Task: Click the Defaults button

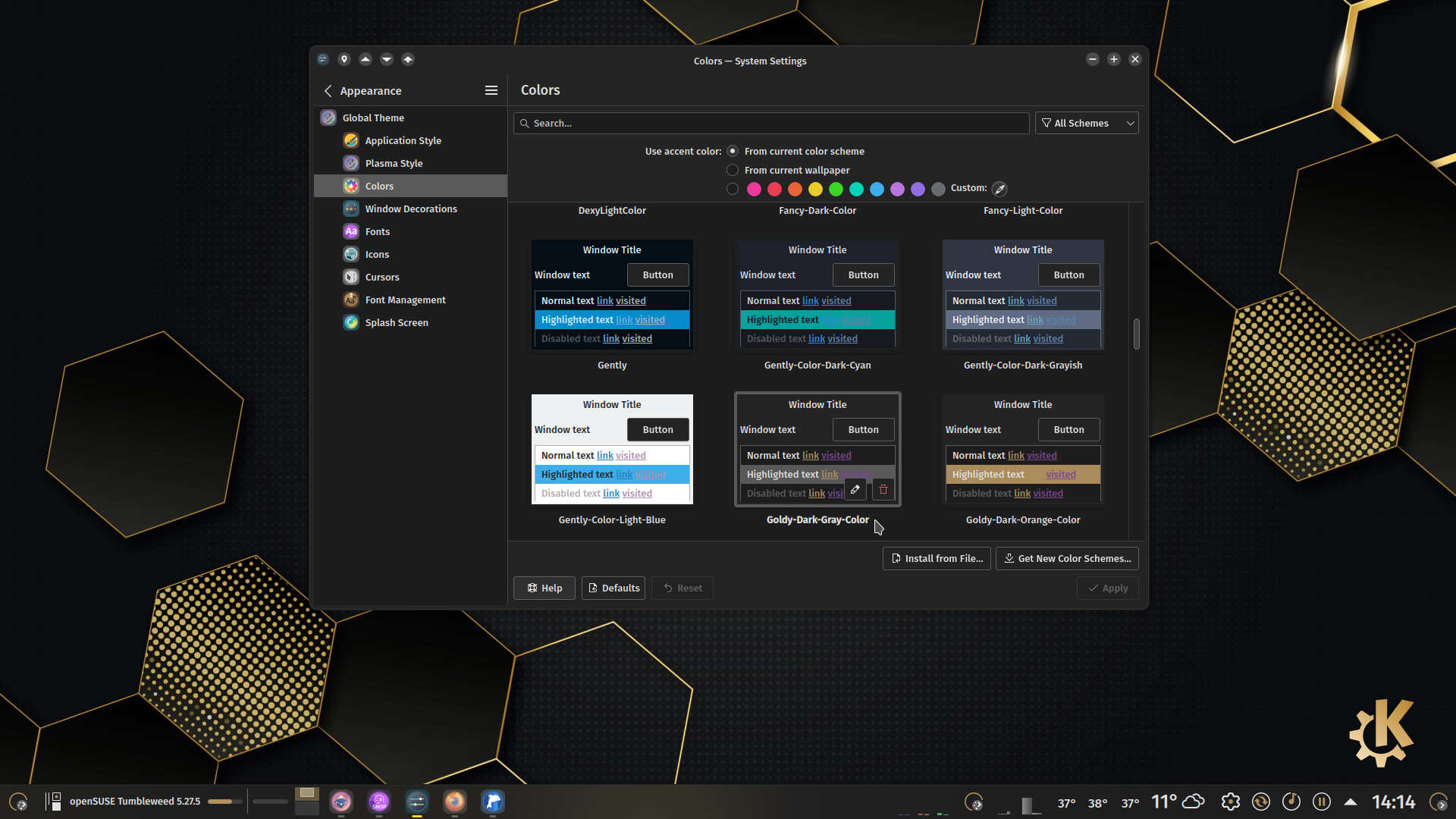Action: pyautogui.click(x=613, y=588)
